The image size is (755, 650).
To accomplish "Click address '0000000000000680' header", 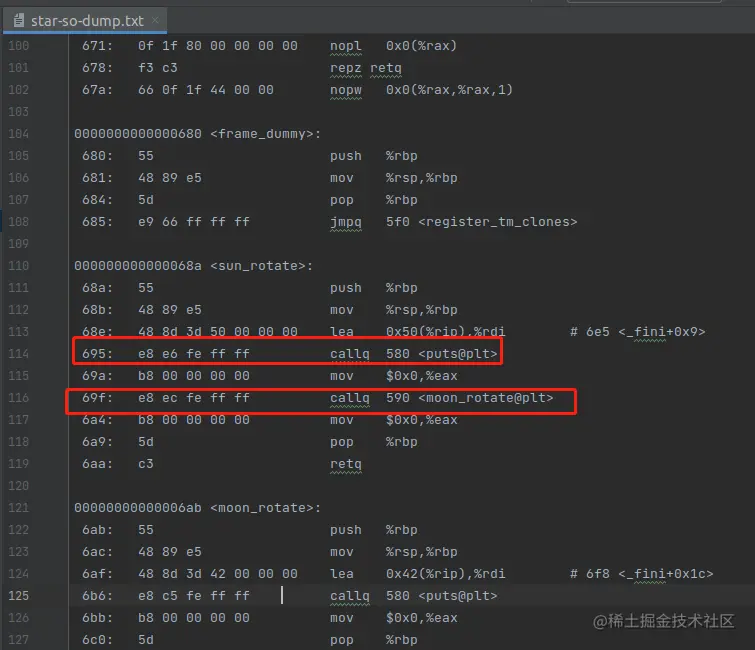I will [x=138, y=134].
